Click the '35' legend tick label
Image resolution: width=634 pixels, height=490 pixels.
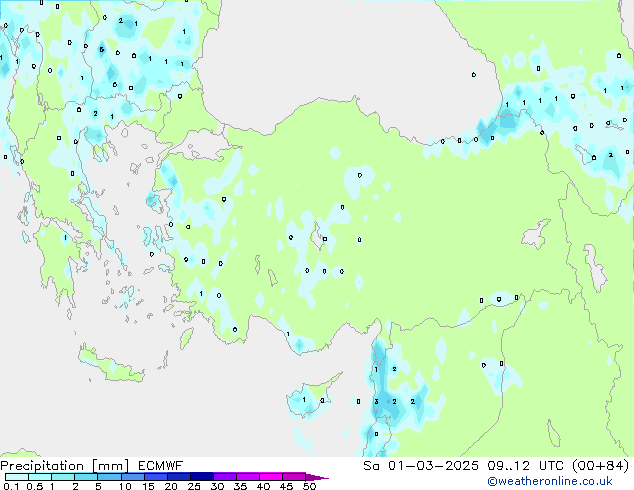pyautogui.click(x=240, y=486)
